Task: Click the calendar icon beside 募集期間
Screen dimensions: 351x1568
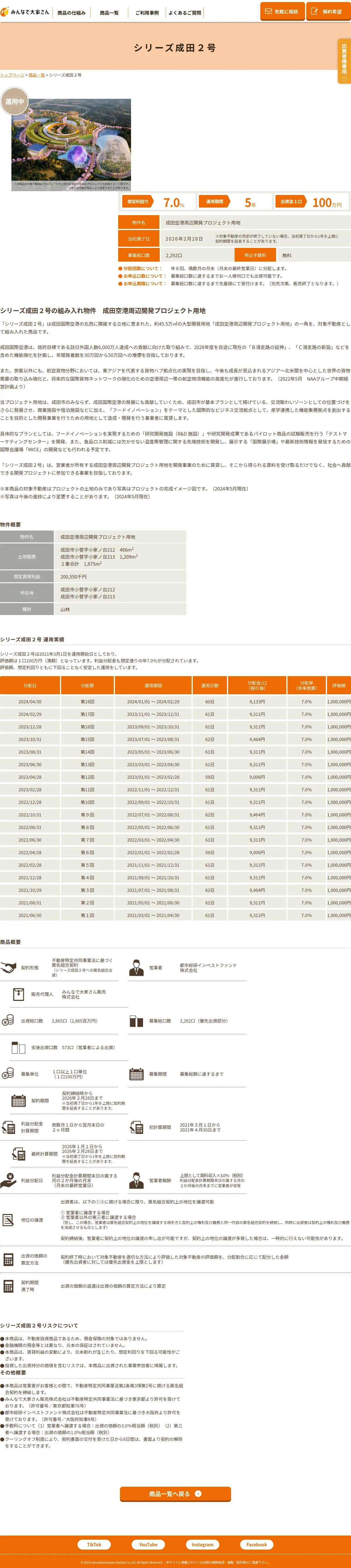Action: (136, 1074)
